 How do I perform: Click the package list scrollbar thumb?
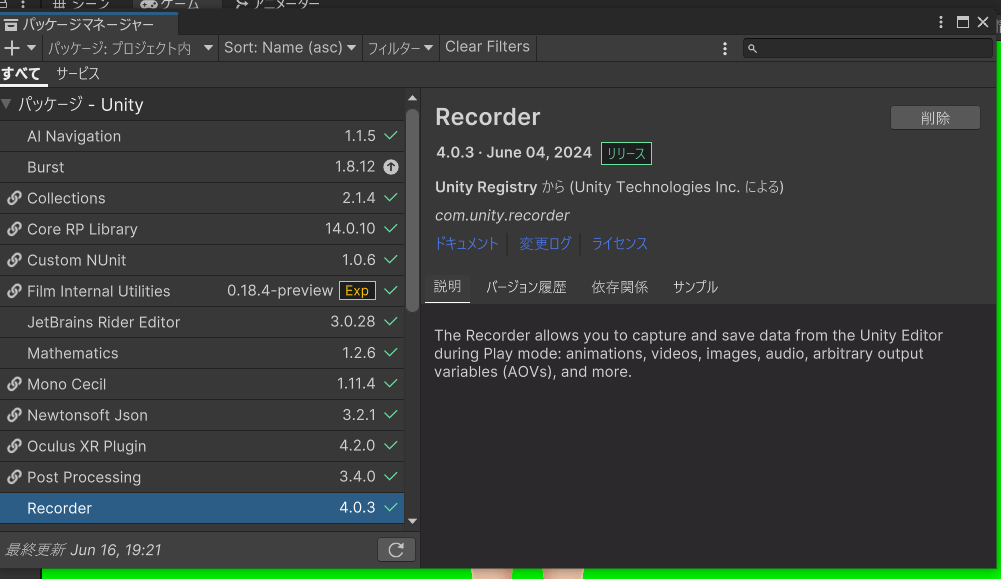[412, 211]
